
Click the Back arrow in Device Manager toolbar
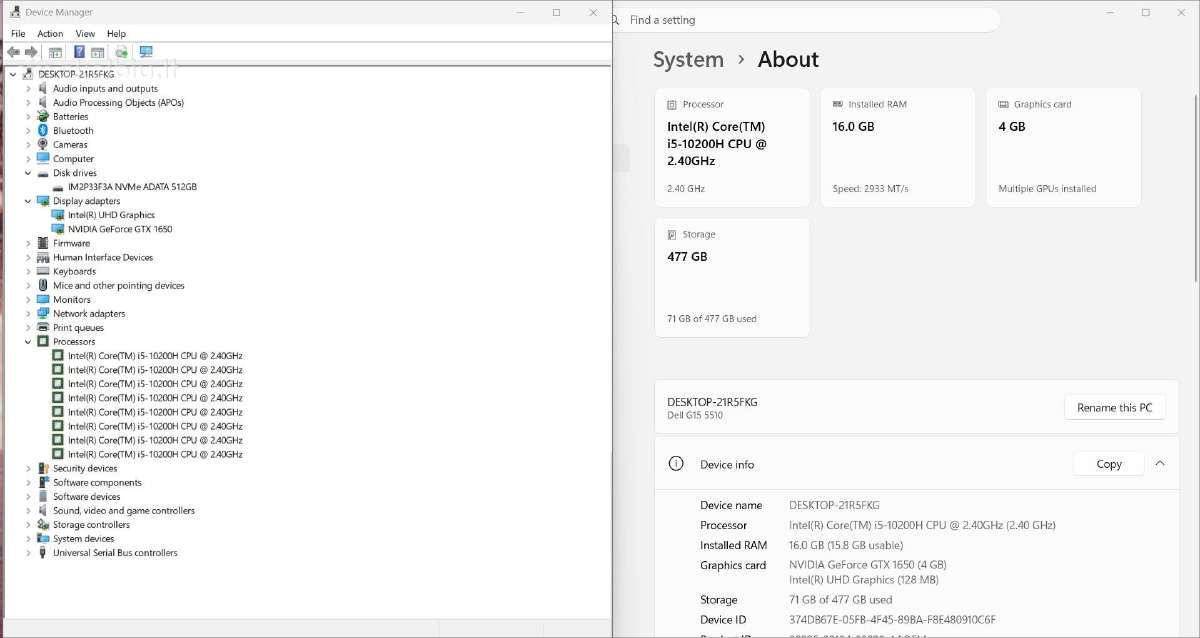point(13,52)
